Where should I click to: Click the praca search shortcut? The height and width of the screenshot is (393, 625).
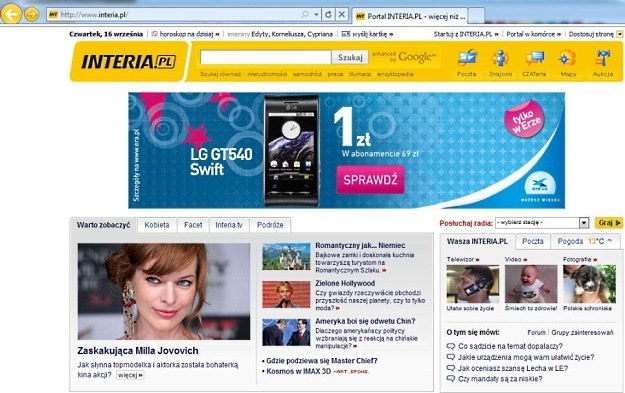335,74
